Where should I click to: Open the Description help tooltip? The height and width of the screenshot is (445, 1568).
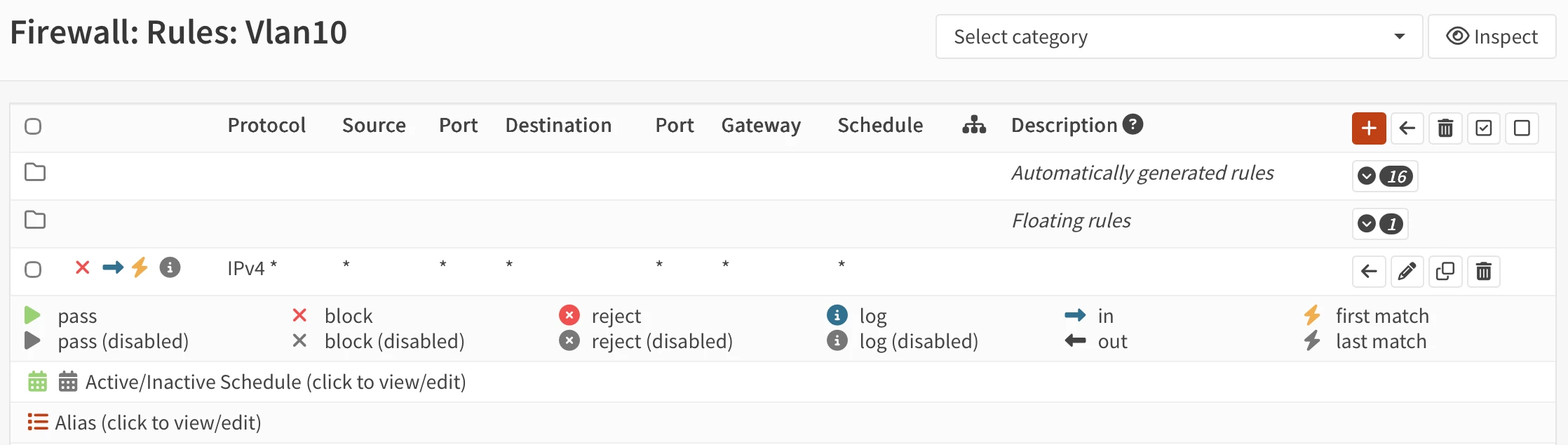coord(1134,124)
